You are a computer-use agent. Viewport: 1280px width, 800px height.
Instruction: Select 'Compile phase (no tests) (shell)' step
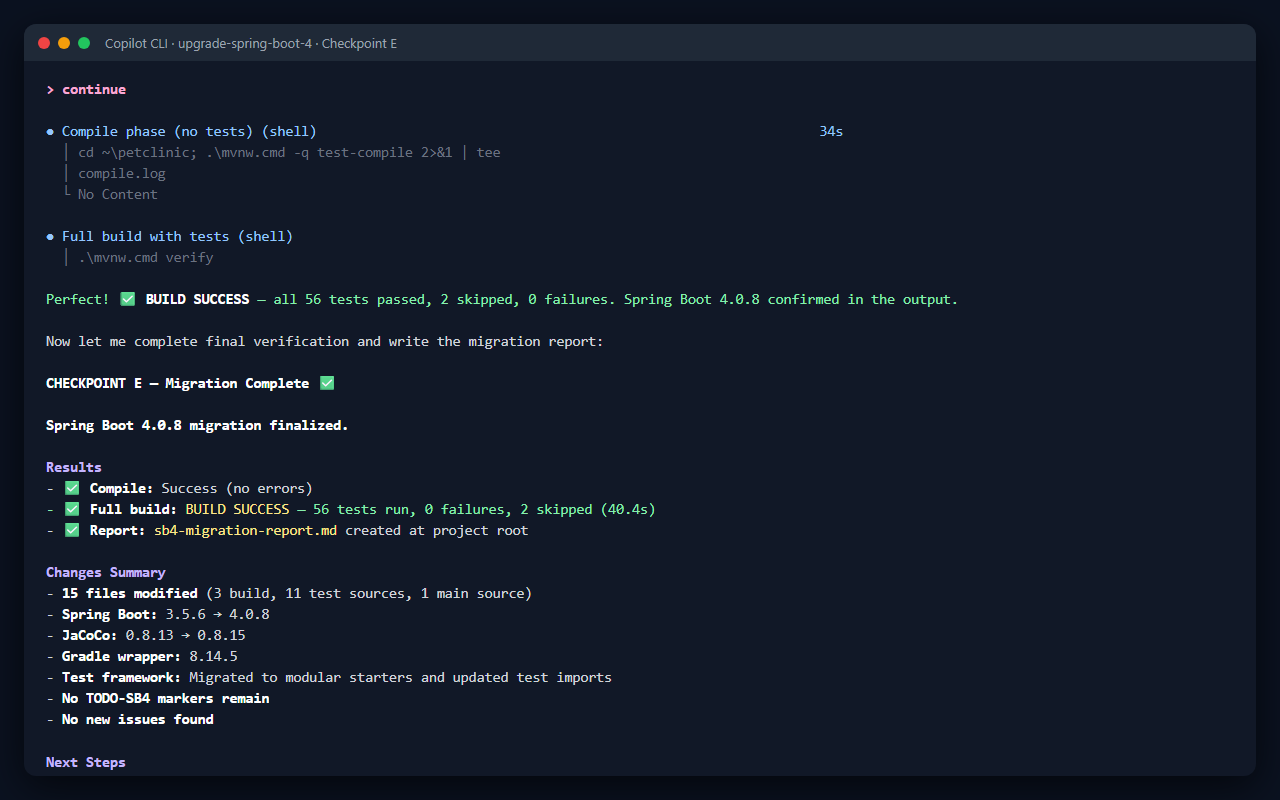[189, 131]
